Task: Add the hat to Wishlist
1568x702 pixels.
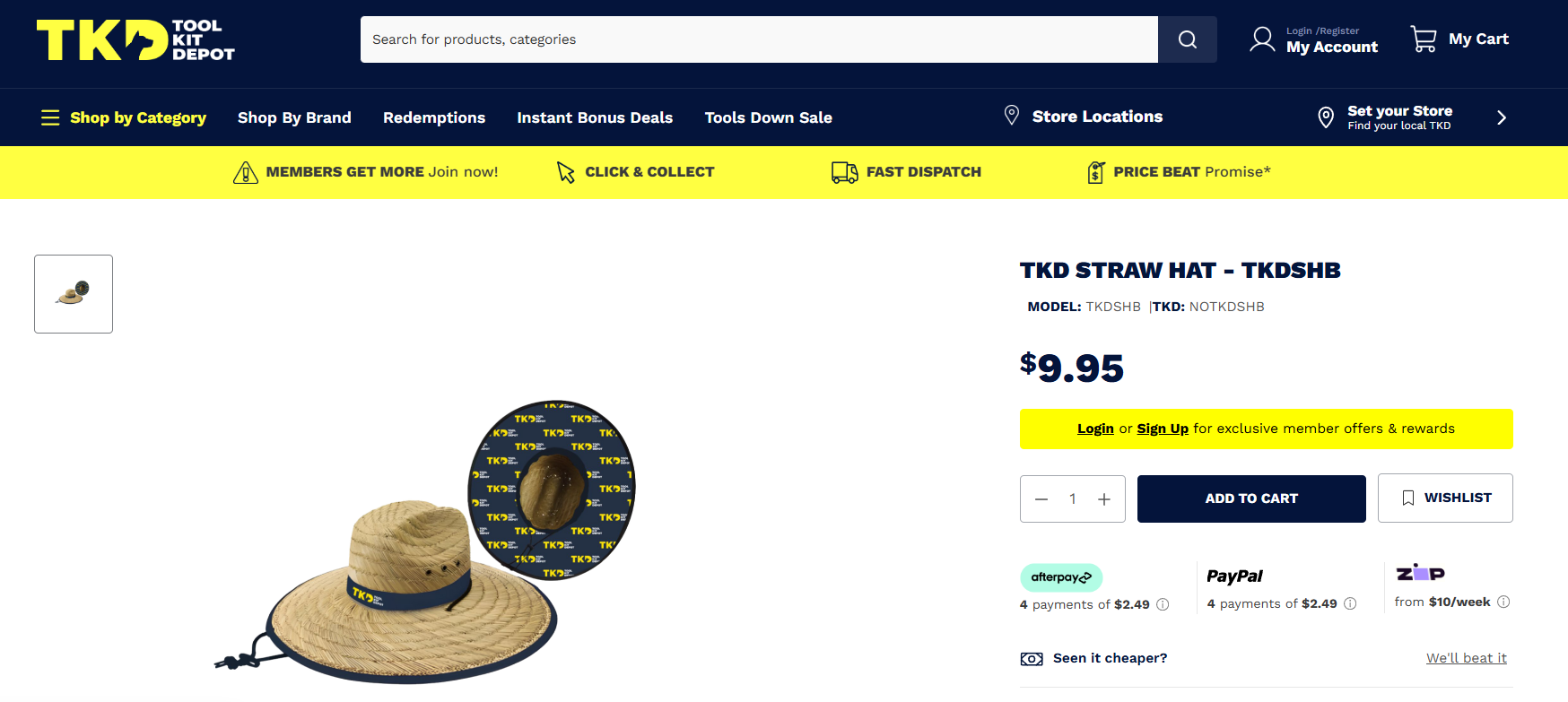Action: pos(1445,498)
